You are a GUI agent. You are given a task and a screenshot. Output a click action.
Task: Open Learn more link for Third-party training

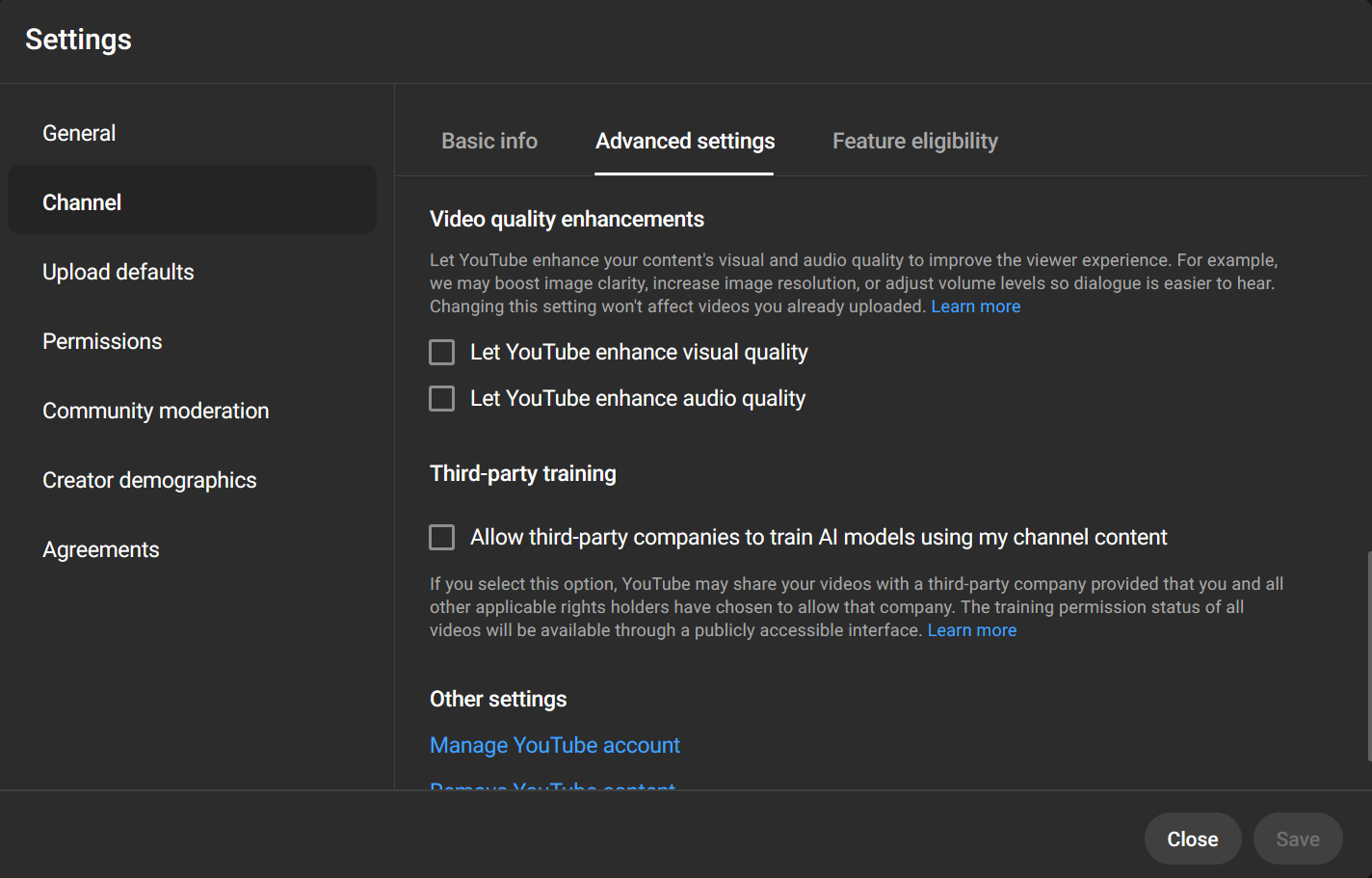[x=971, y=630]
